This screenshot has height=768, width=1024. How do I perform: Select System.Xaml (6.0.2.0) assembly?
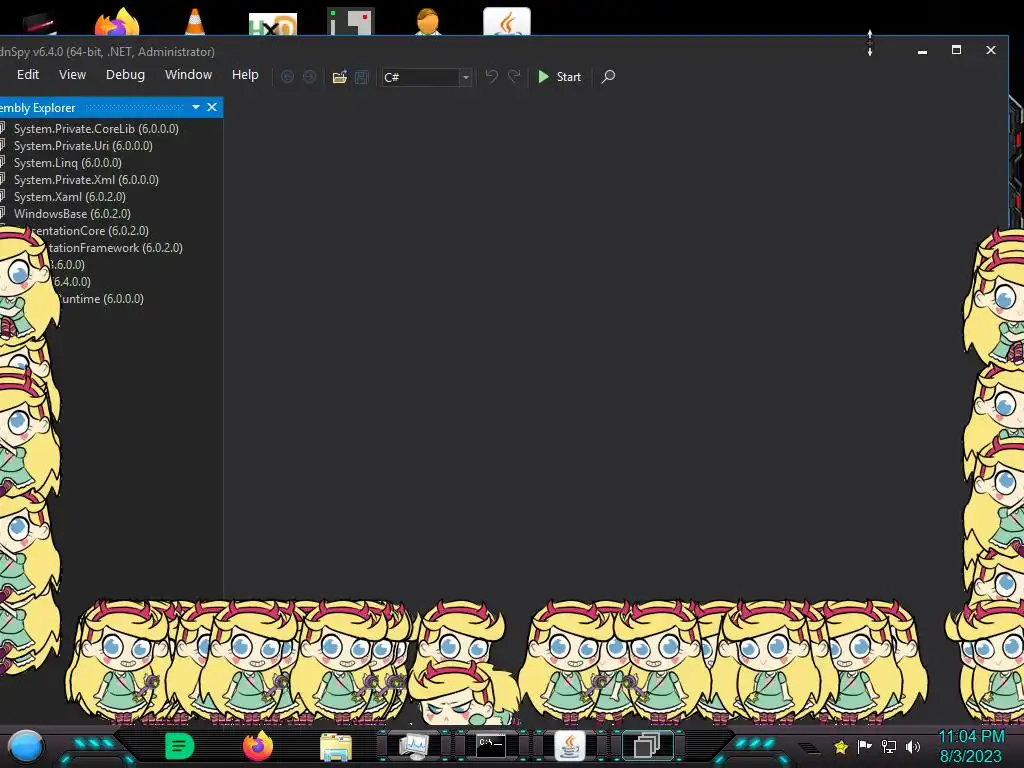[x=69, y=197]
